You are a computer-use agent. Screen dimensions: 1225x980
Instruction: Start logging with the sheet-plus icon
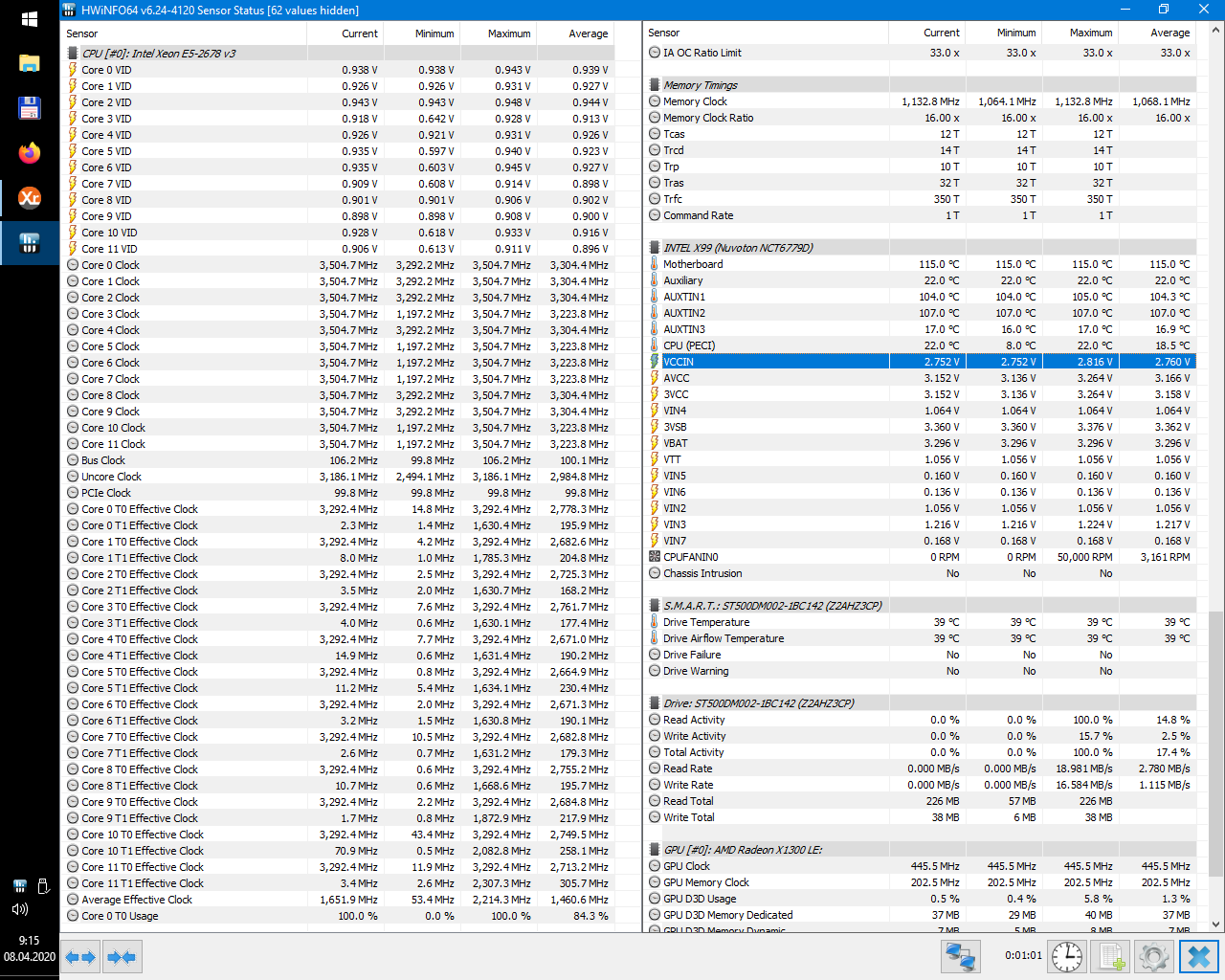coord(1111,956)
